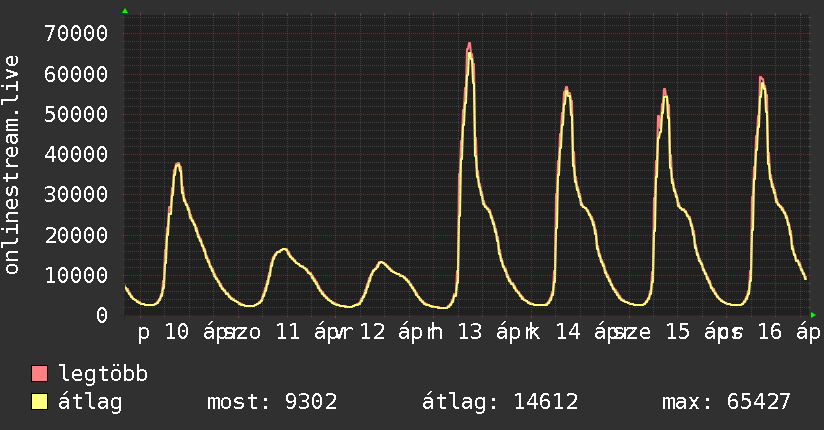Select the legtöbb legend label
This screenshot has height=430, width=824.
103,374
